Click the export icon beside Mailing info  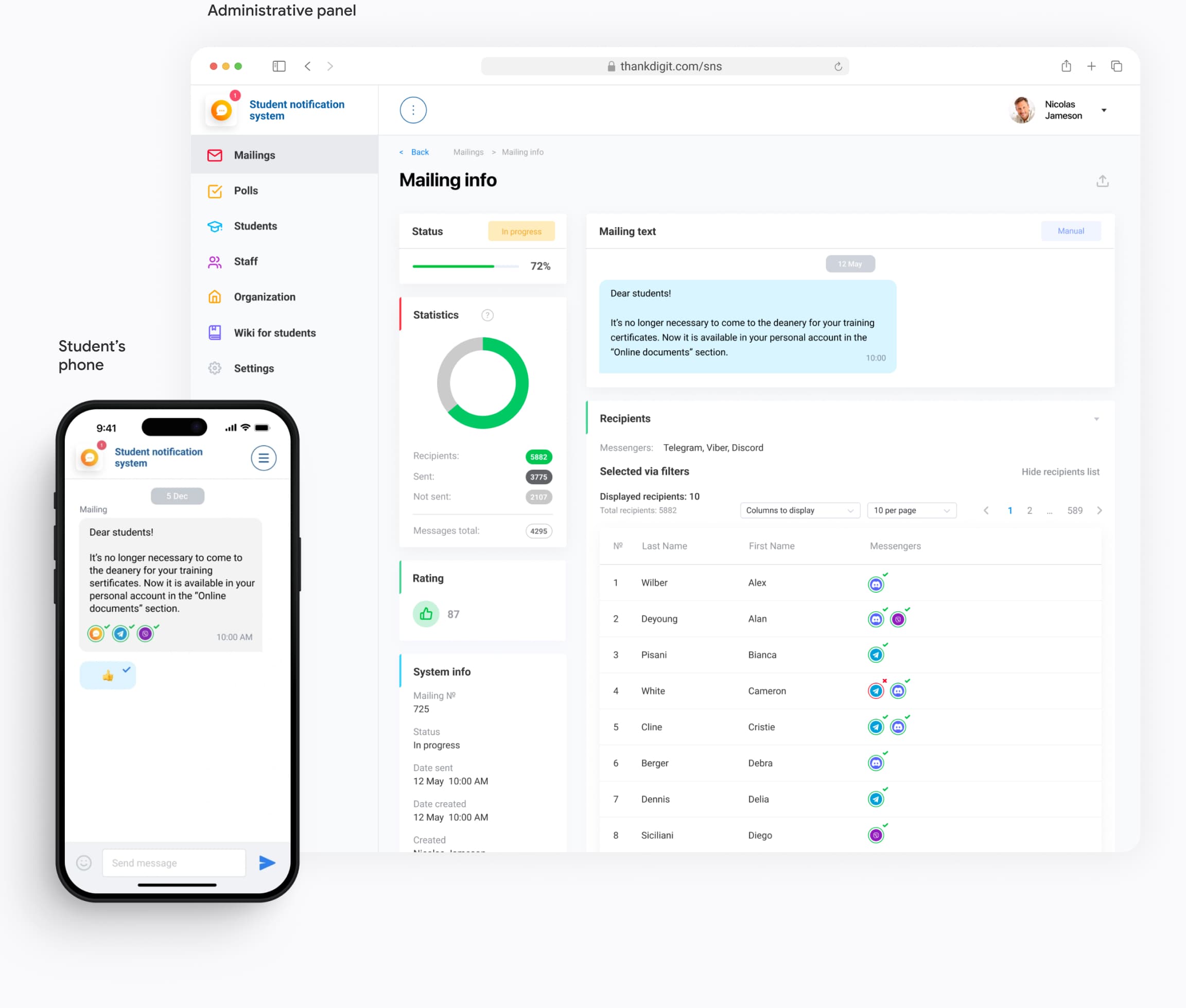[x=1102, y=181]
